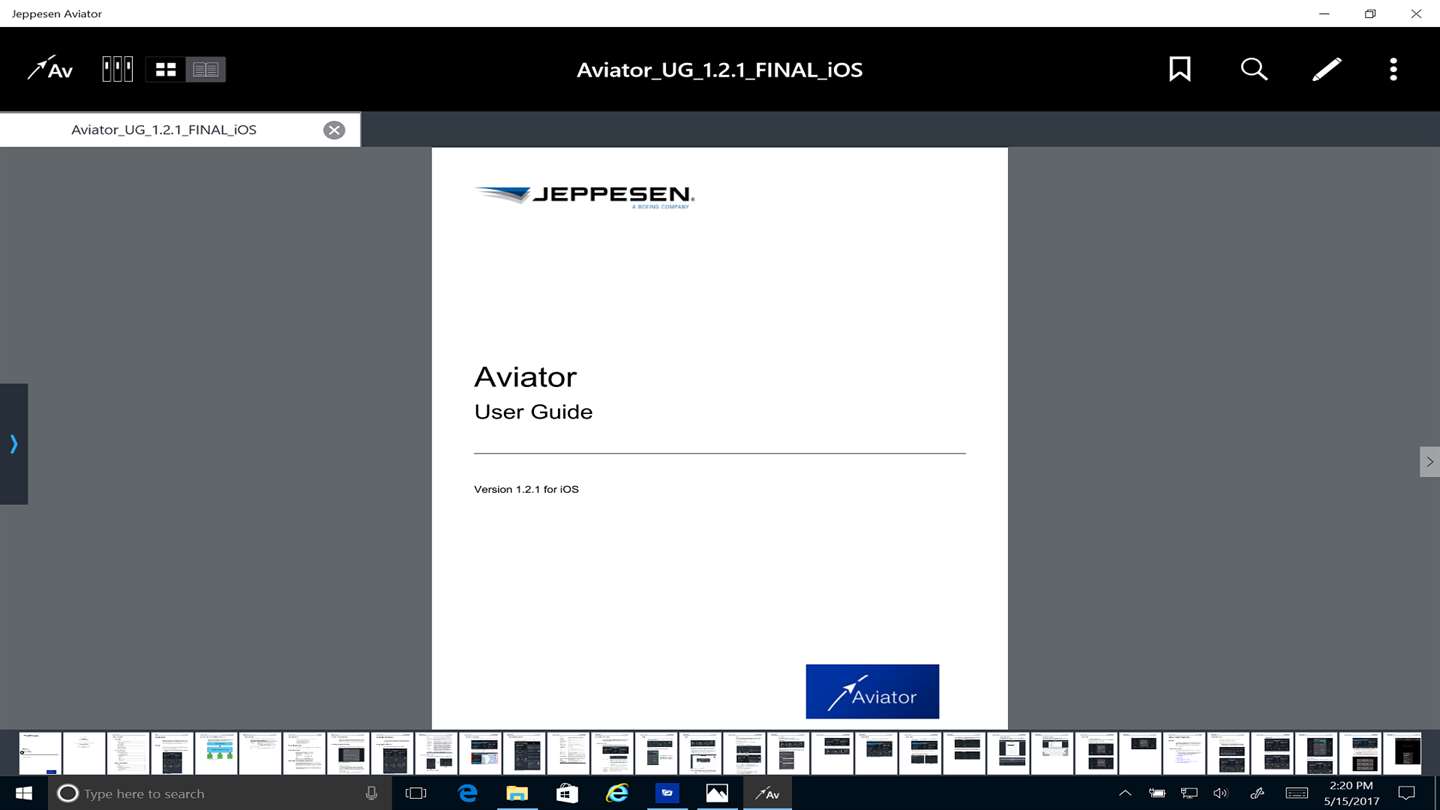Click the "Version 1.2.1 for iOS" text
This screenshot has width=1440, height=810.
526,489
